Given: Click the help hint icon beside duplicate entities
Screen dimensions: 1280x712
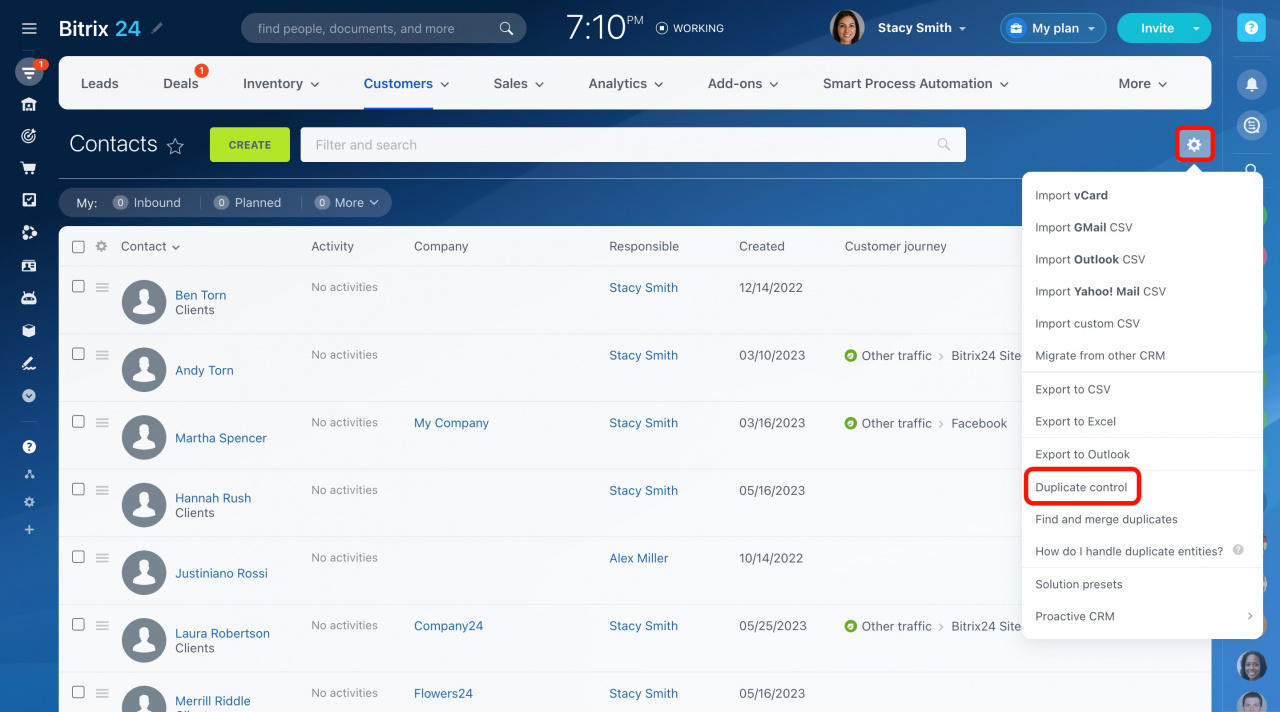Looking at the screenshot, I should point(1238,550).
